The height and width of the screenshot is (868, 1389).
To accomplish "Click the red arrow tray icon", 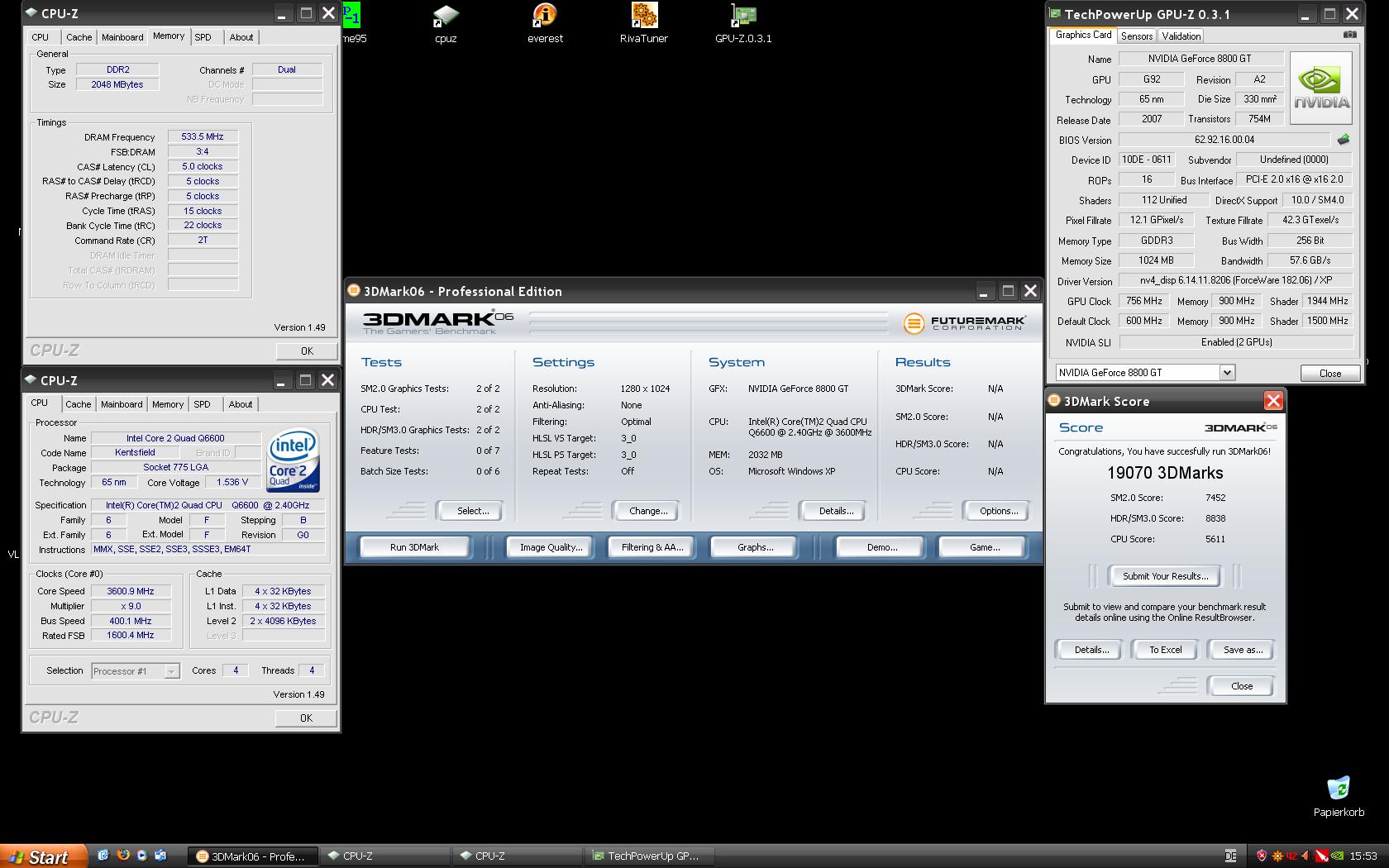I will pos(1321,856).
